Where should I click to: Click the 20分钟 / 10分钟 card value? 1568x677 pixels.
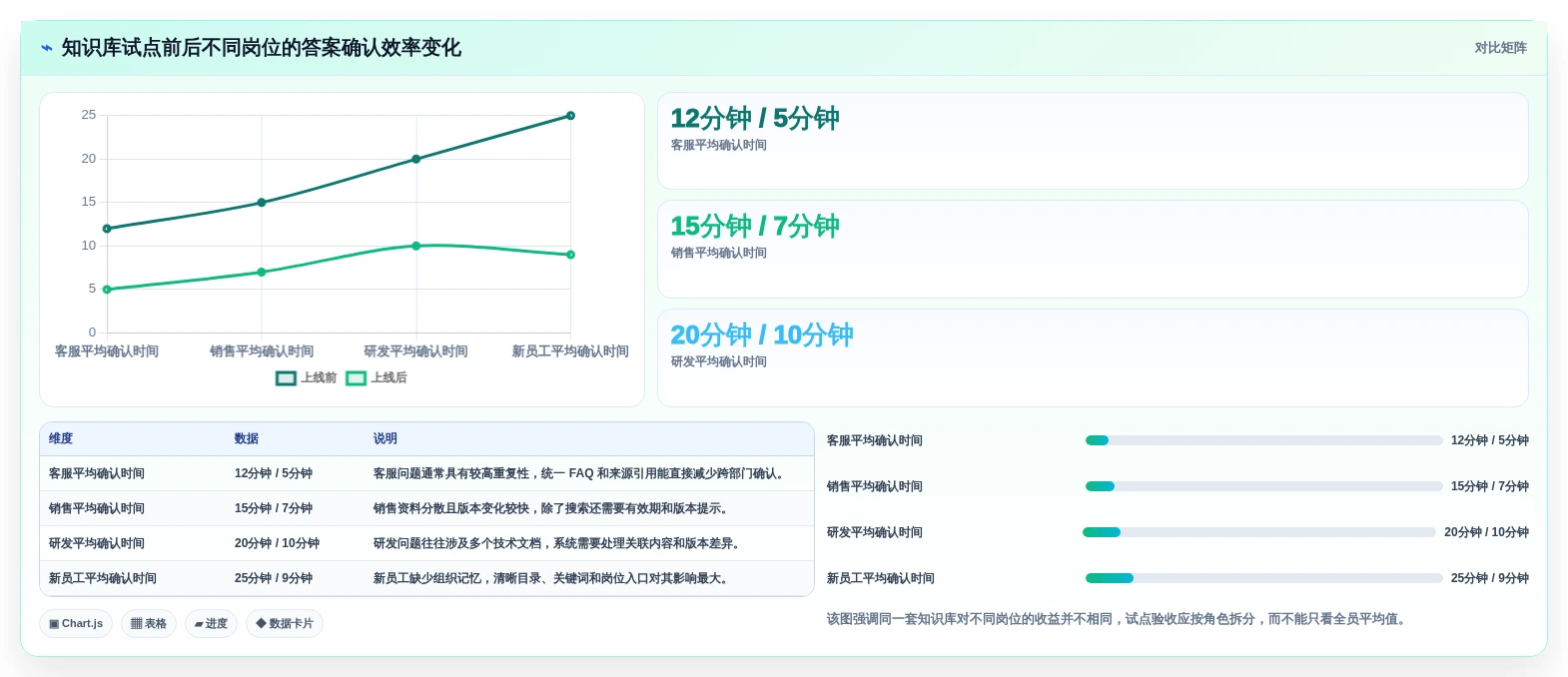[762, 336]
